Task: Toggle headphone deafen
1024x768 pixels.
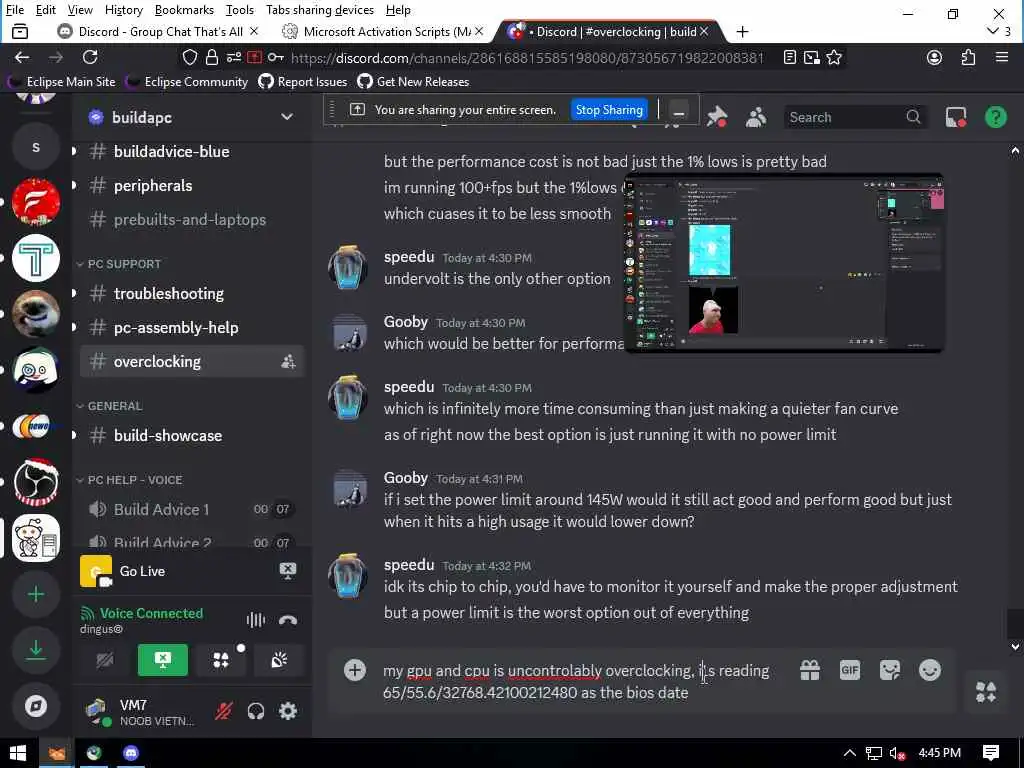Action: tap(256, 711)
